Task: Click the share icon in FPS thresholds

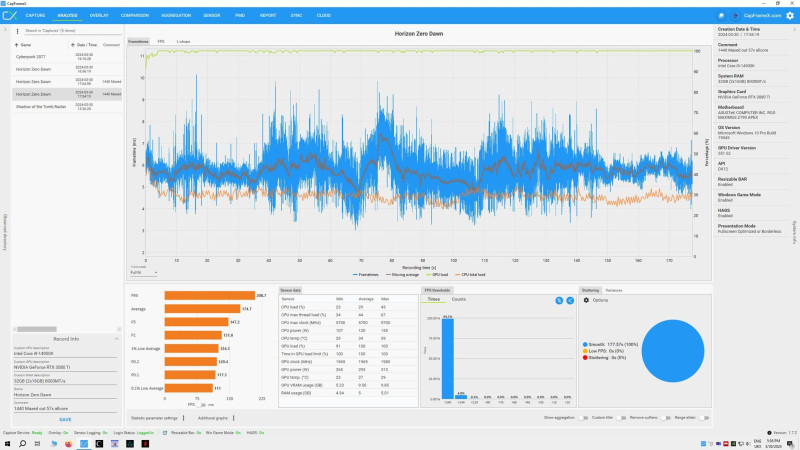Action: click(x=570, y=301)
